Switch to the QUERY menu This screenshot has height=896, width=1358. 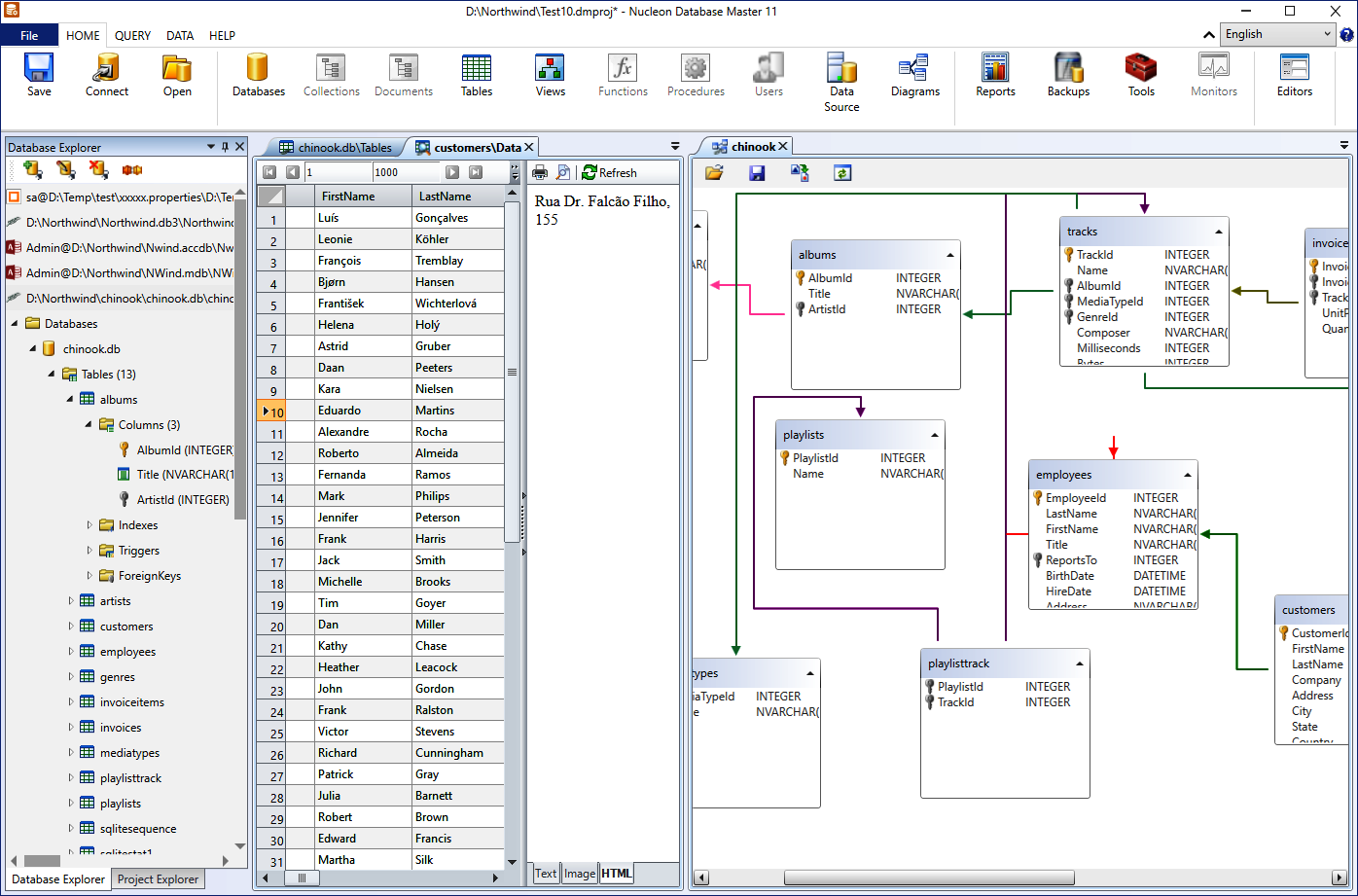[x=132, y=35]
